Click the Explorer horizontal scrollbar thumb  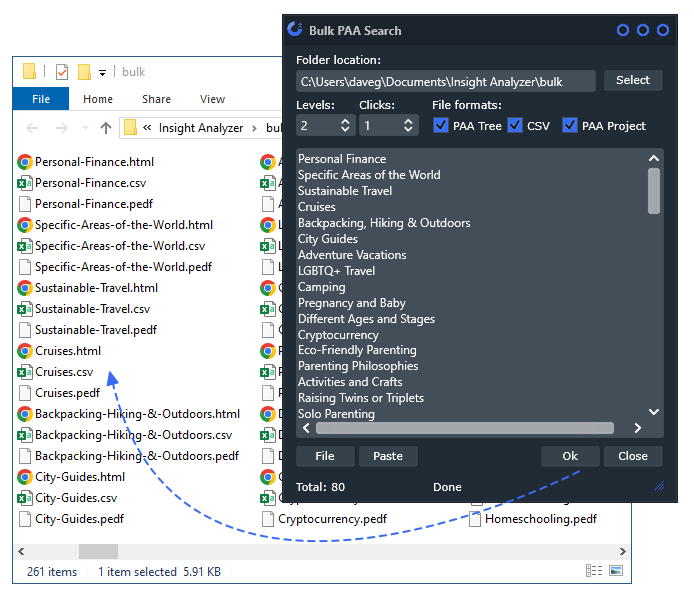(x=98, y=551)
